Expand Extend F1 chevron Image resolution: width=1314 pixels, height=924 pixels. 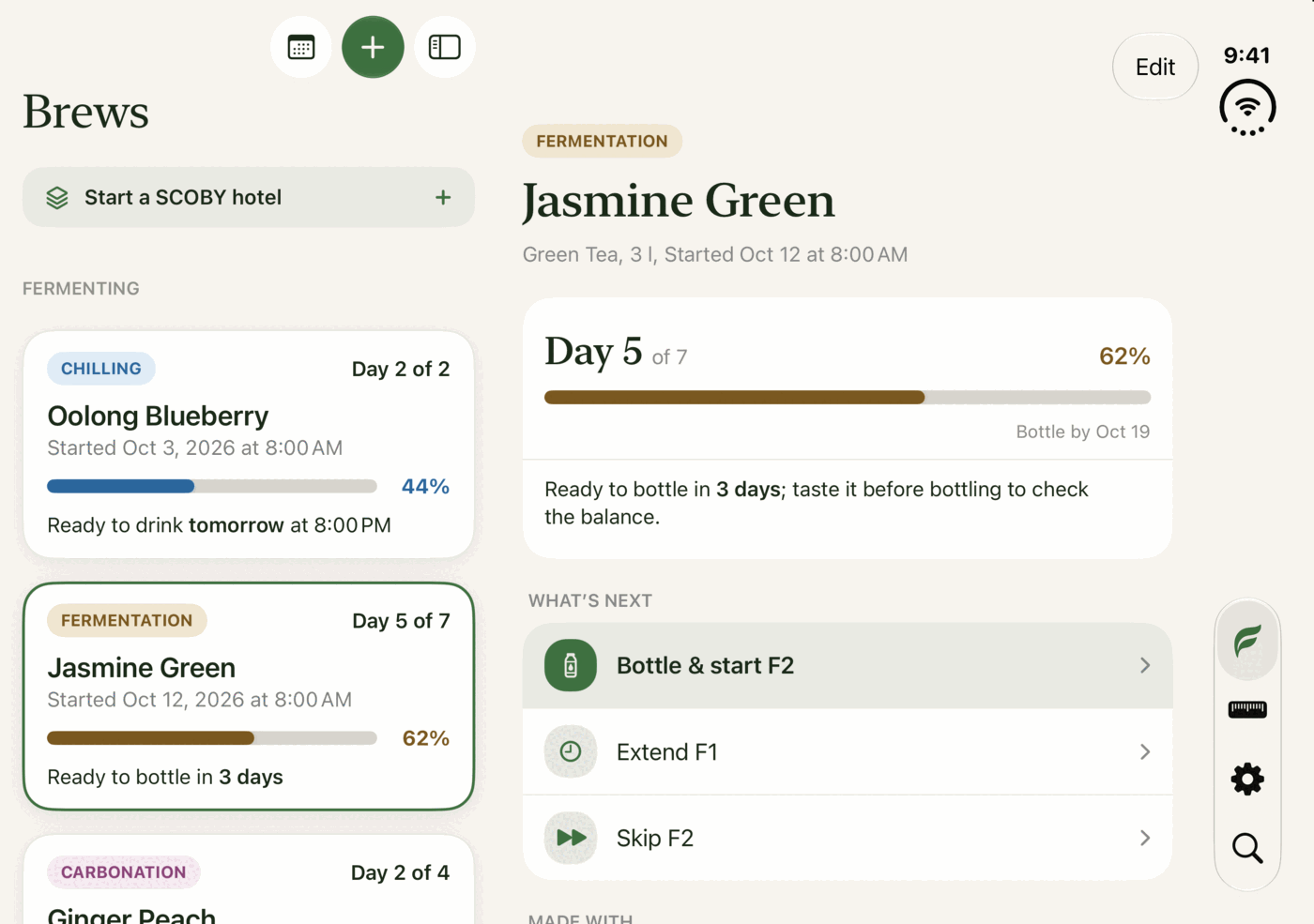point(1145,751)
